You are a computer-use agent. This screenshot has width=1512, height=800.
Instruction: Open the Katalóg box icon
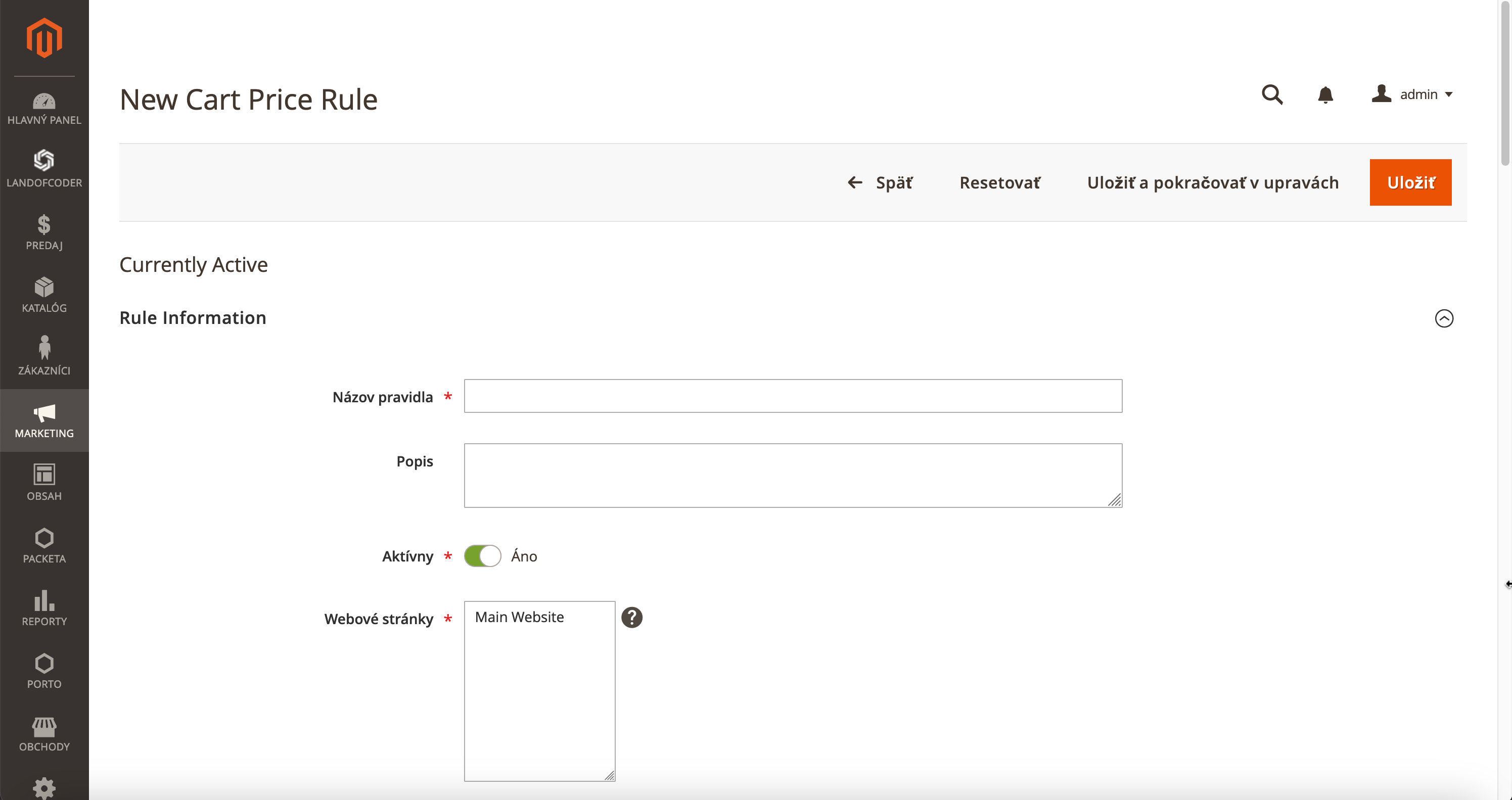click(44, 287)
